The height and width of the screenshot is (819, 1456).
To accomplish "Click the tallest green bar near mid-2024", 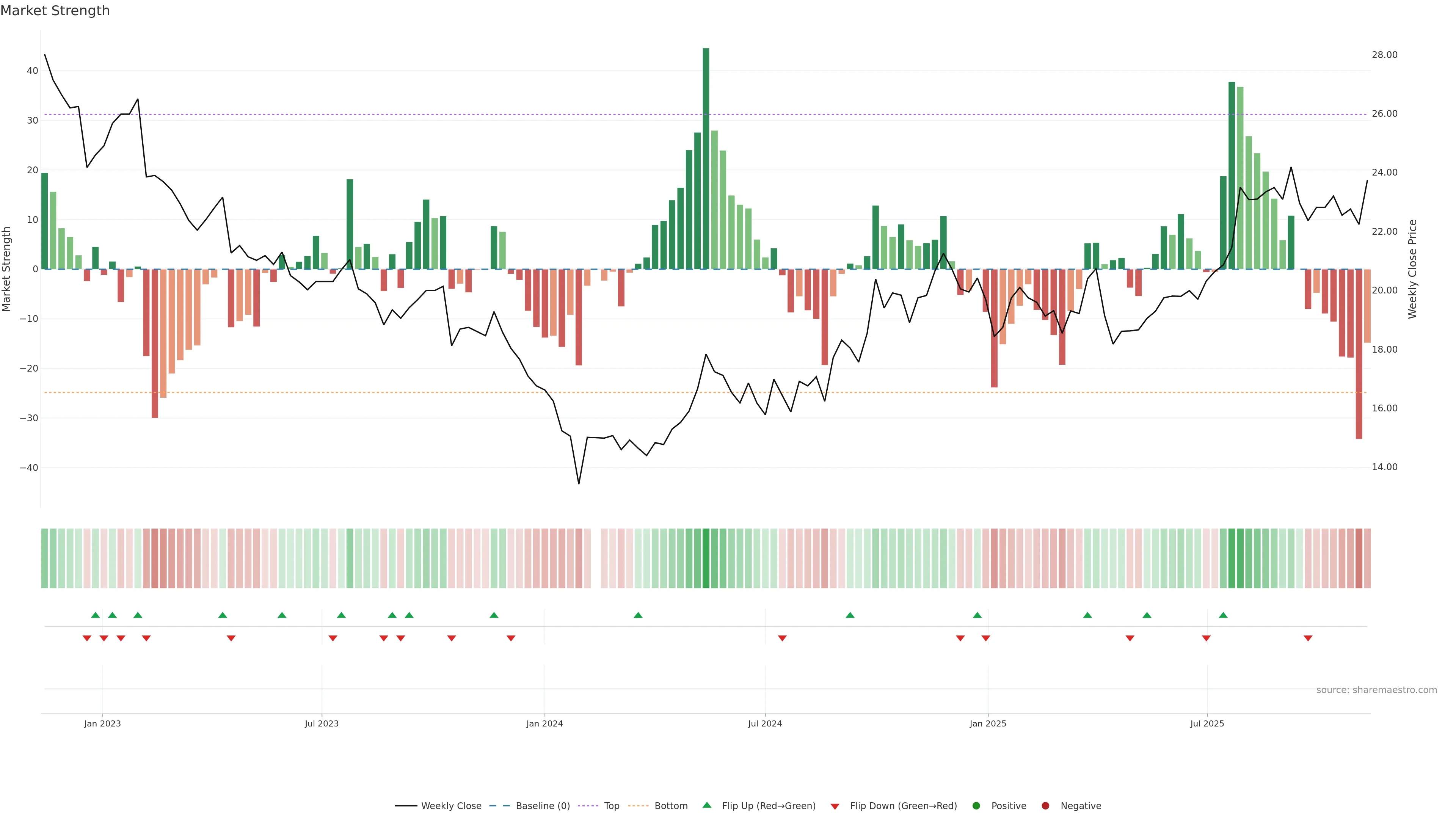I will (x=706, y=158).
